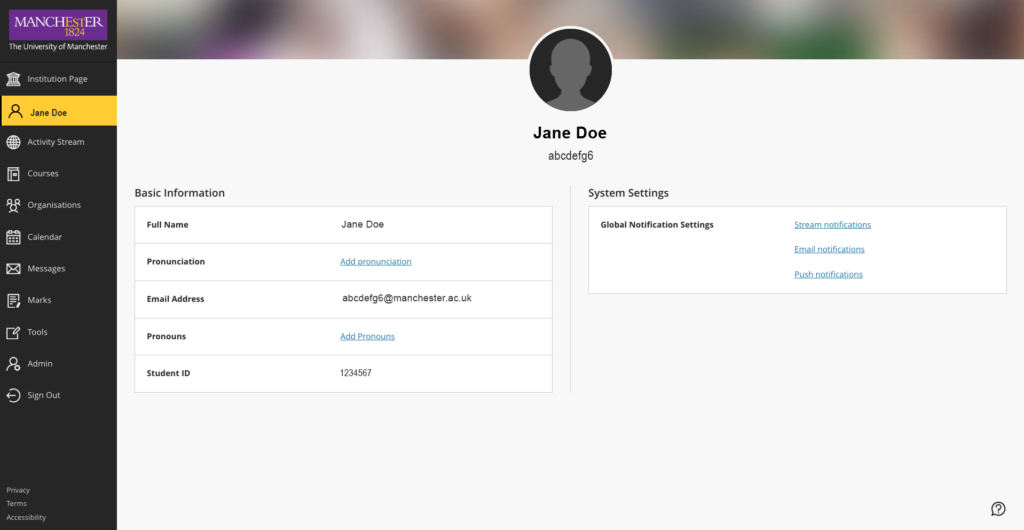Click the Student ID label
Viewport: 1024px width, 530px height.
pyautogui.click(x=168, y=373)
